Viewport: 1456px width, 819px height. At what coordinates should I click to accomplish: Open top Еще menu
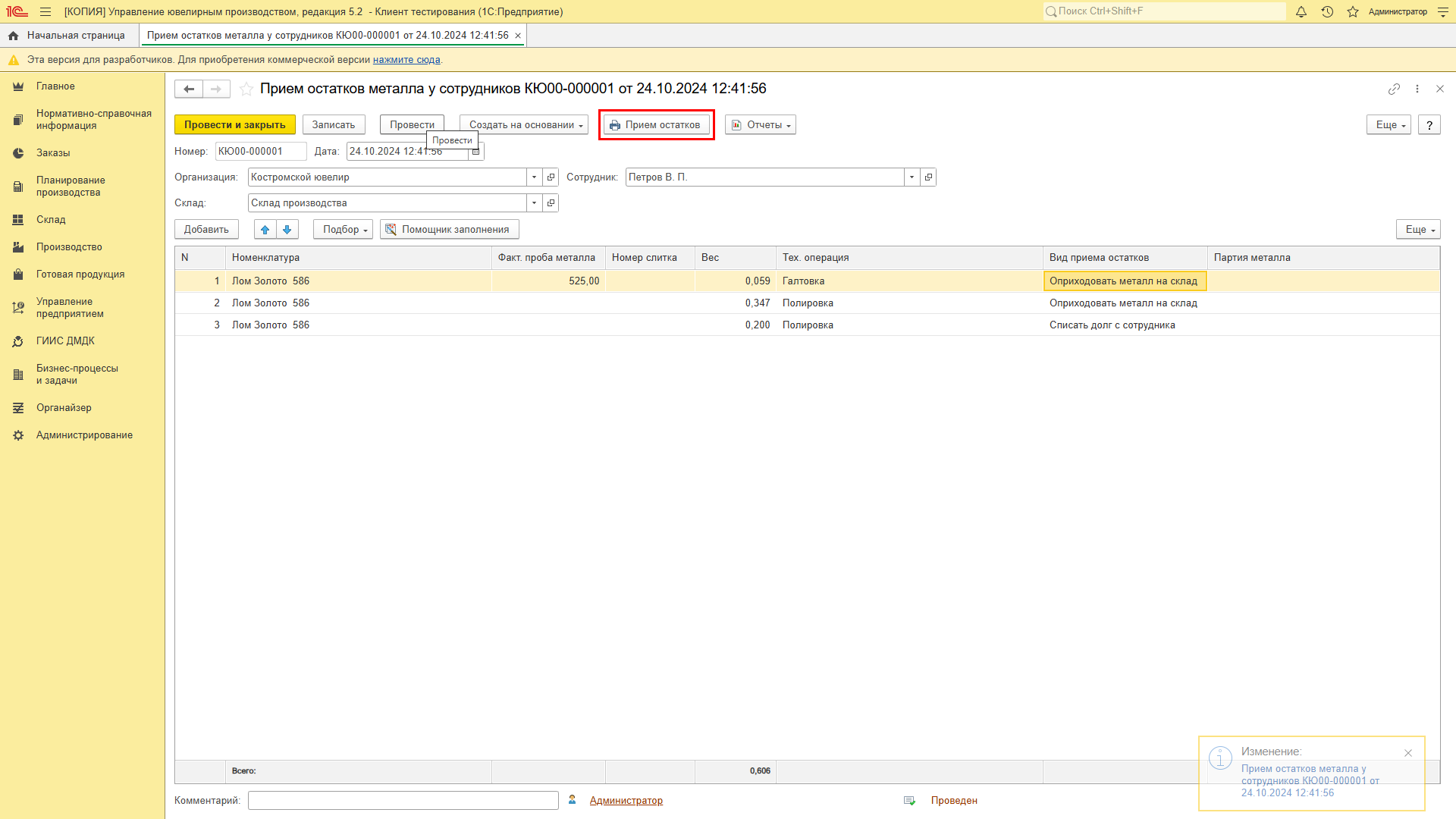(x=1389, y=125)
